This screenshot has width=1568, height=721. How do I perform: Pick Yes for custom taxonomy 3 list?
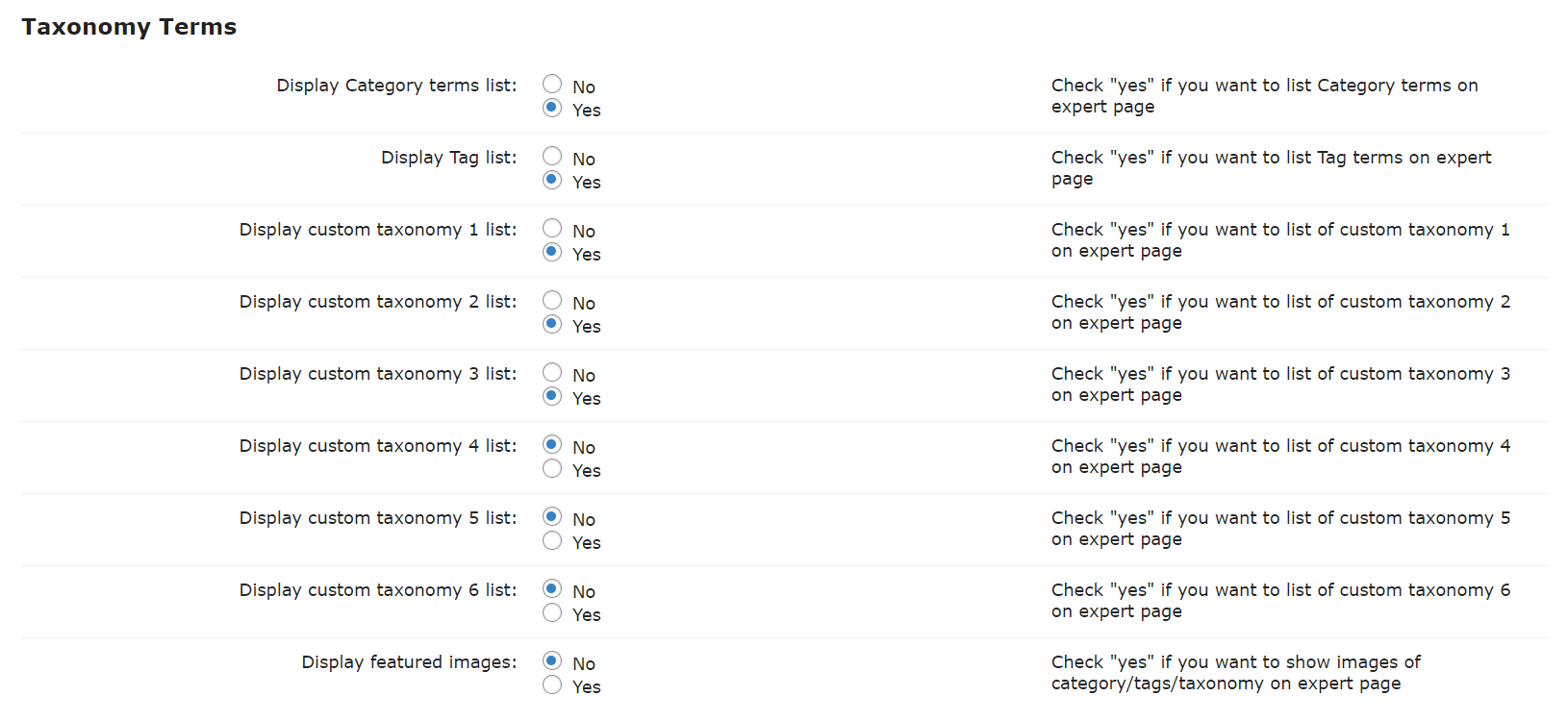552,396
